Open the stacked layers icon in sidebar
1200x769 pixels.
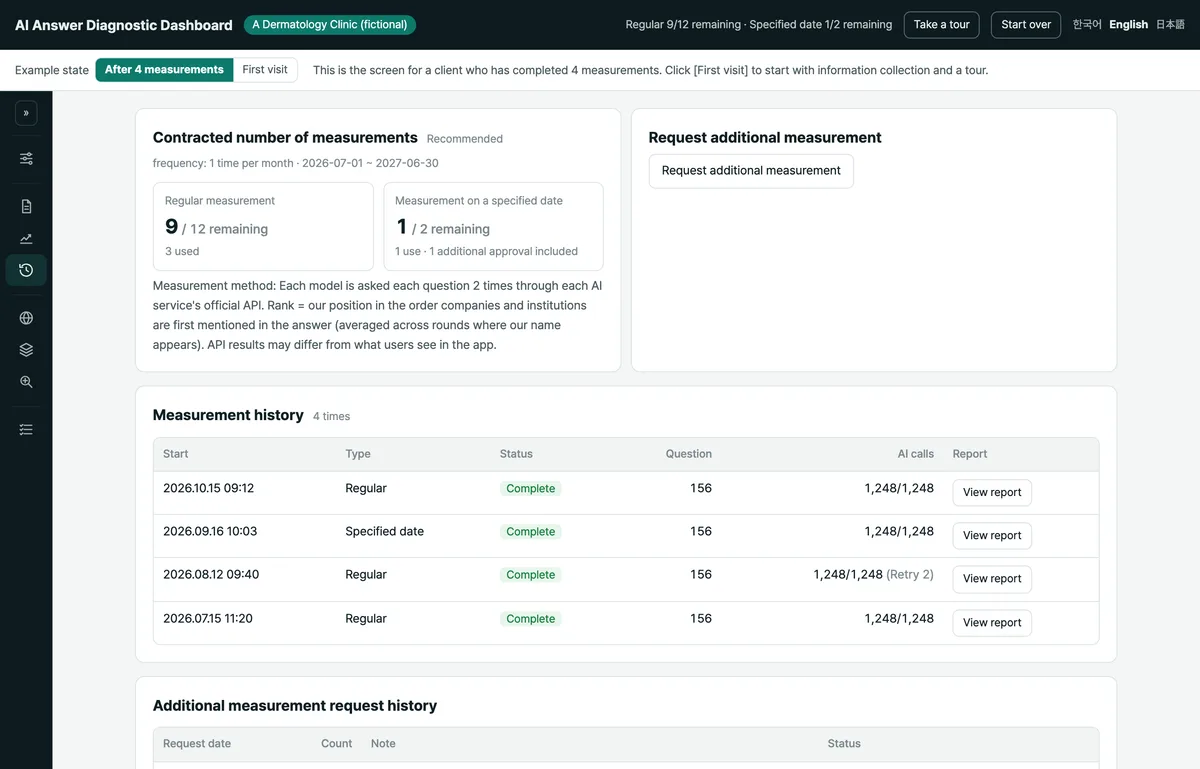point(26,350)
